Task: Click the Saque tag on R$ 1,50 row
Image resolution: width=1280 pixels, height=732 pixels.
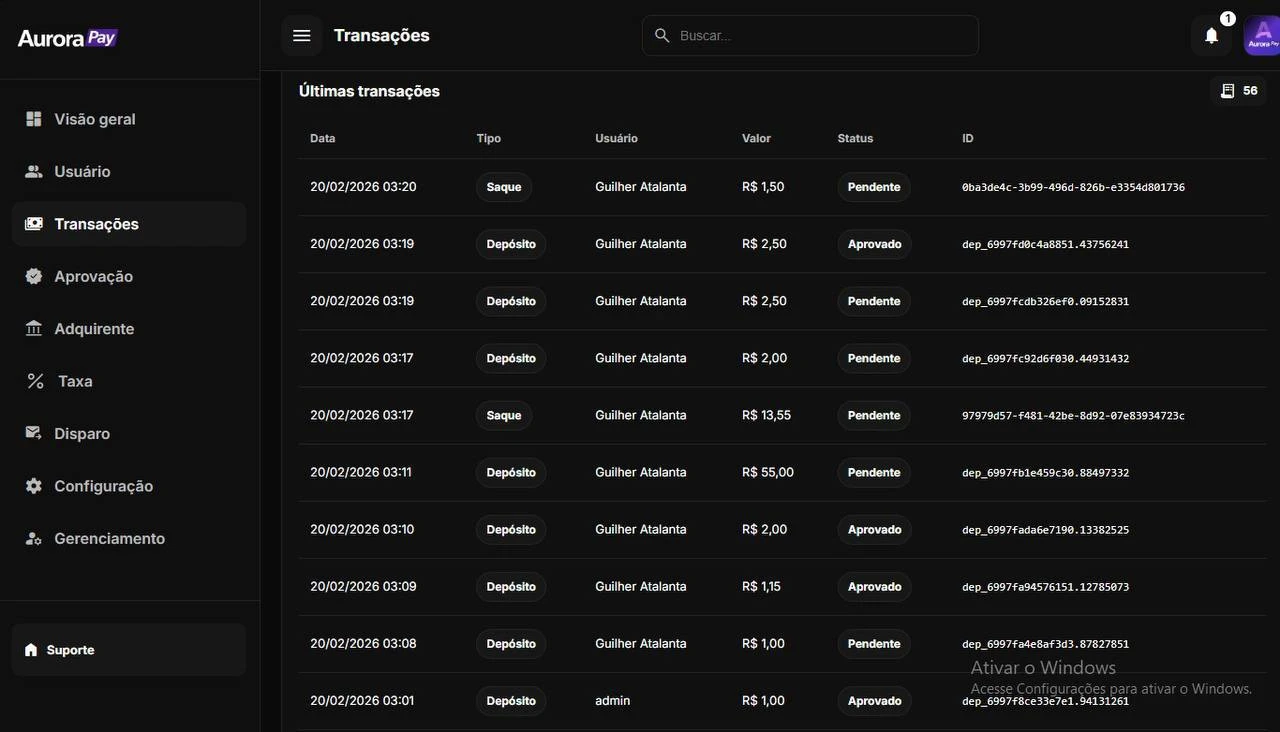Action: click(503, 187)
